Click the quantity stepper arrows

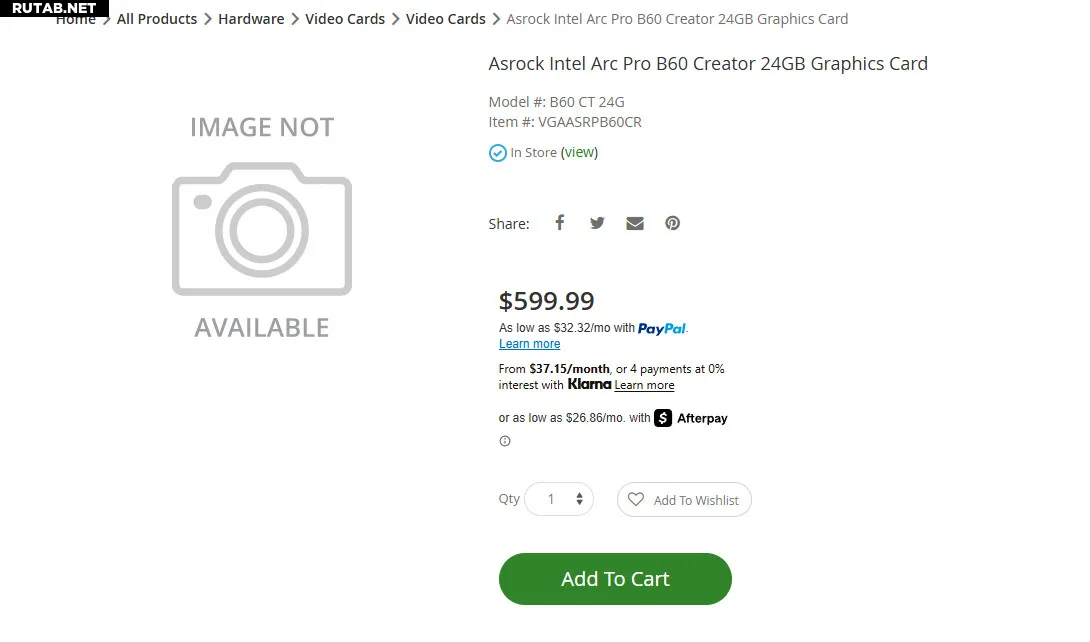pos(579,499)
